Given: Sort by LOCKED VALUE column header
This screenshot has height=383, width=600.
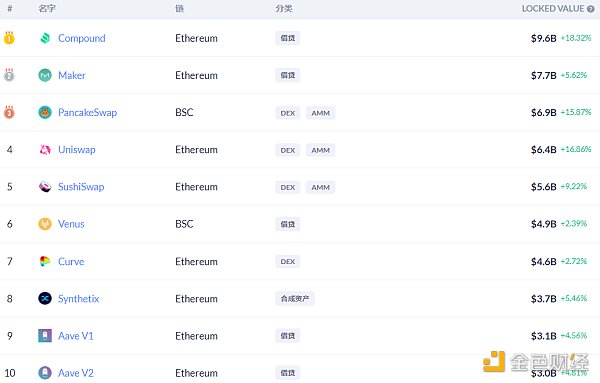Looking at the screenshot, I should click(553, 9).
